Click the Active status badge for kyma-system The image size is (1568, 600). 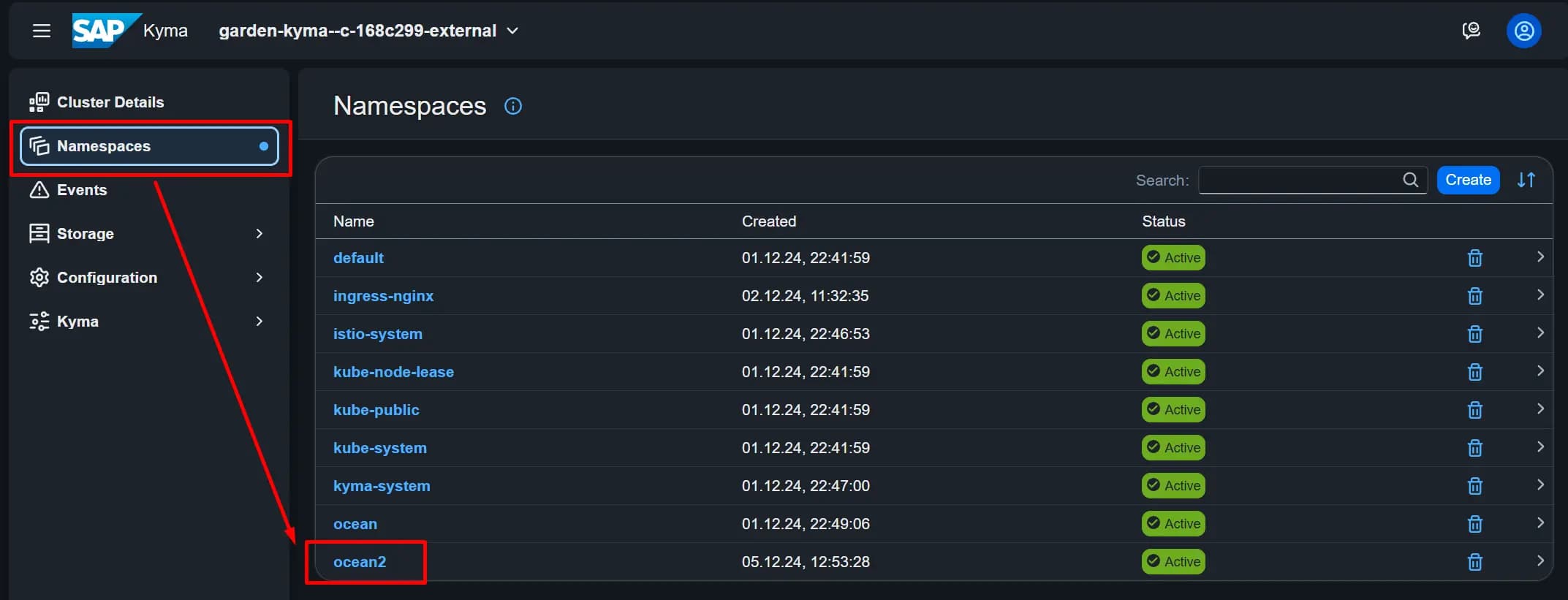coord(1173,485)
